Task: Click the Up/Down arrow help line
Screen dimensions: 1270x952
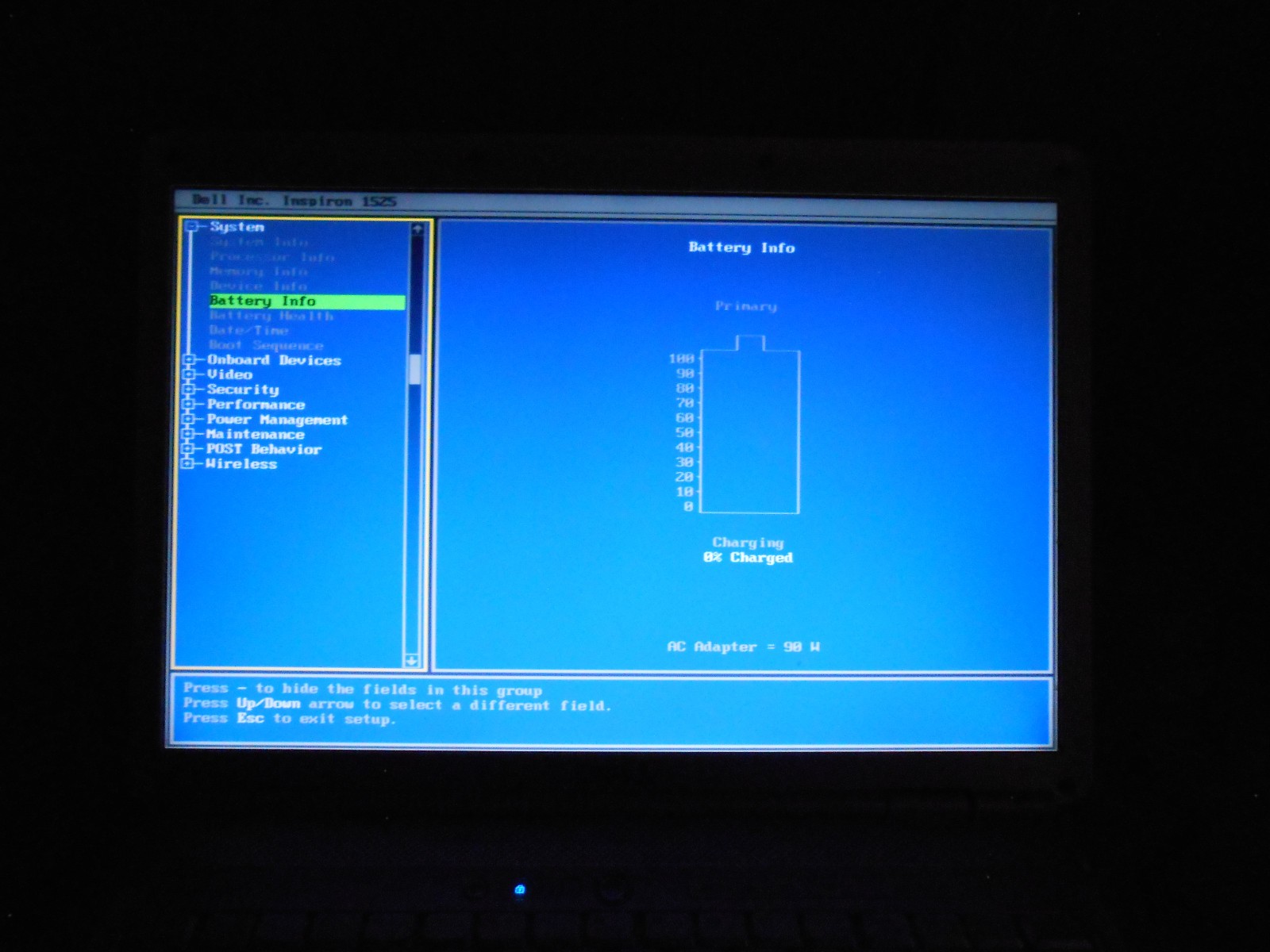Action: click(x=397, y=704)
